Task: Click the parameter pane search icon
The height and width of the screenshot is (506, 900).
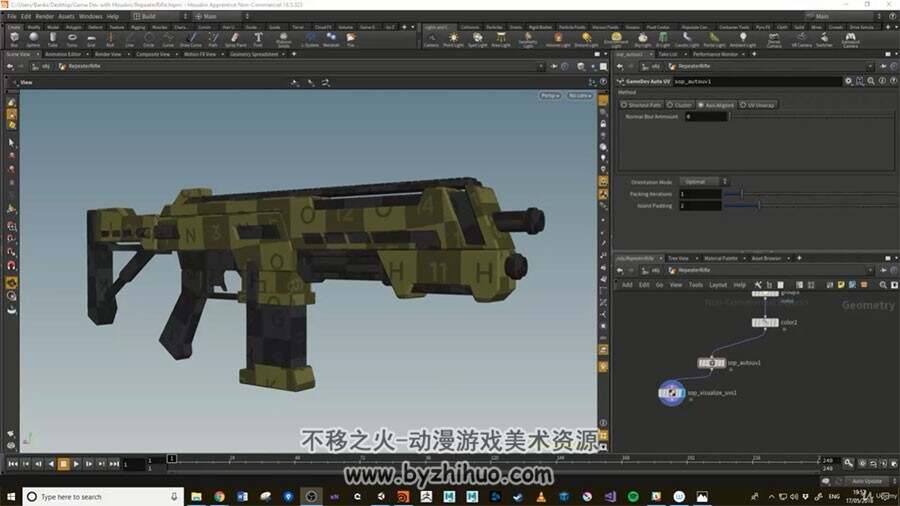Action: coord(871,81)
